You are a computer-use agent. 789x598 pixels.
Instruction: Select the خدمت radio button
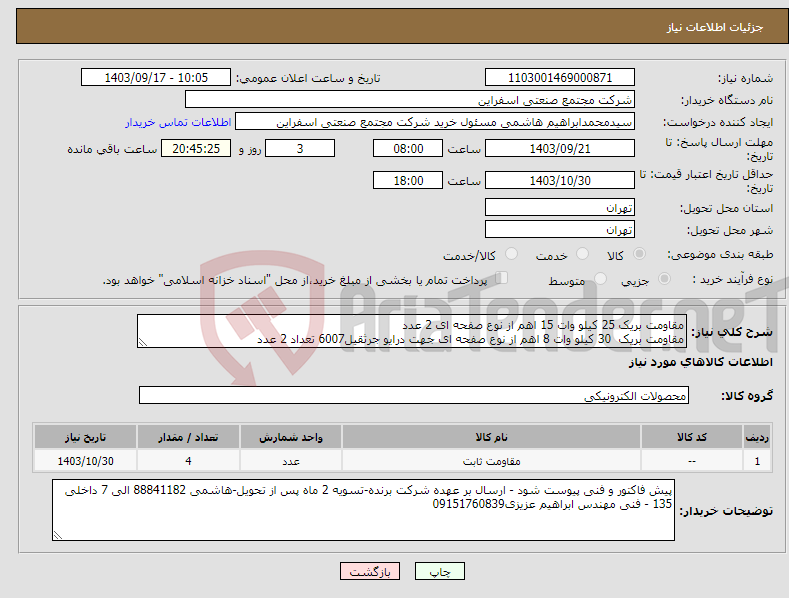click(x=582, y=254)
